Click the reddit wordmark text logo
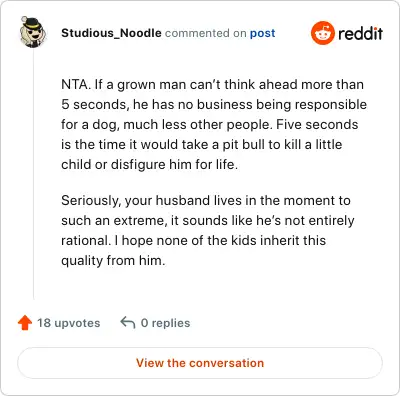 point(360,33)
